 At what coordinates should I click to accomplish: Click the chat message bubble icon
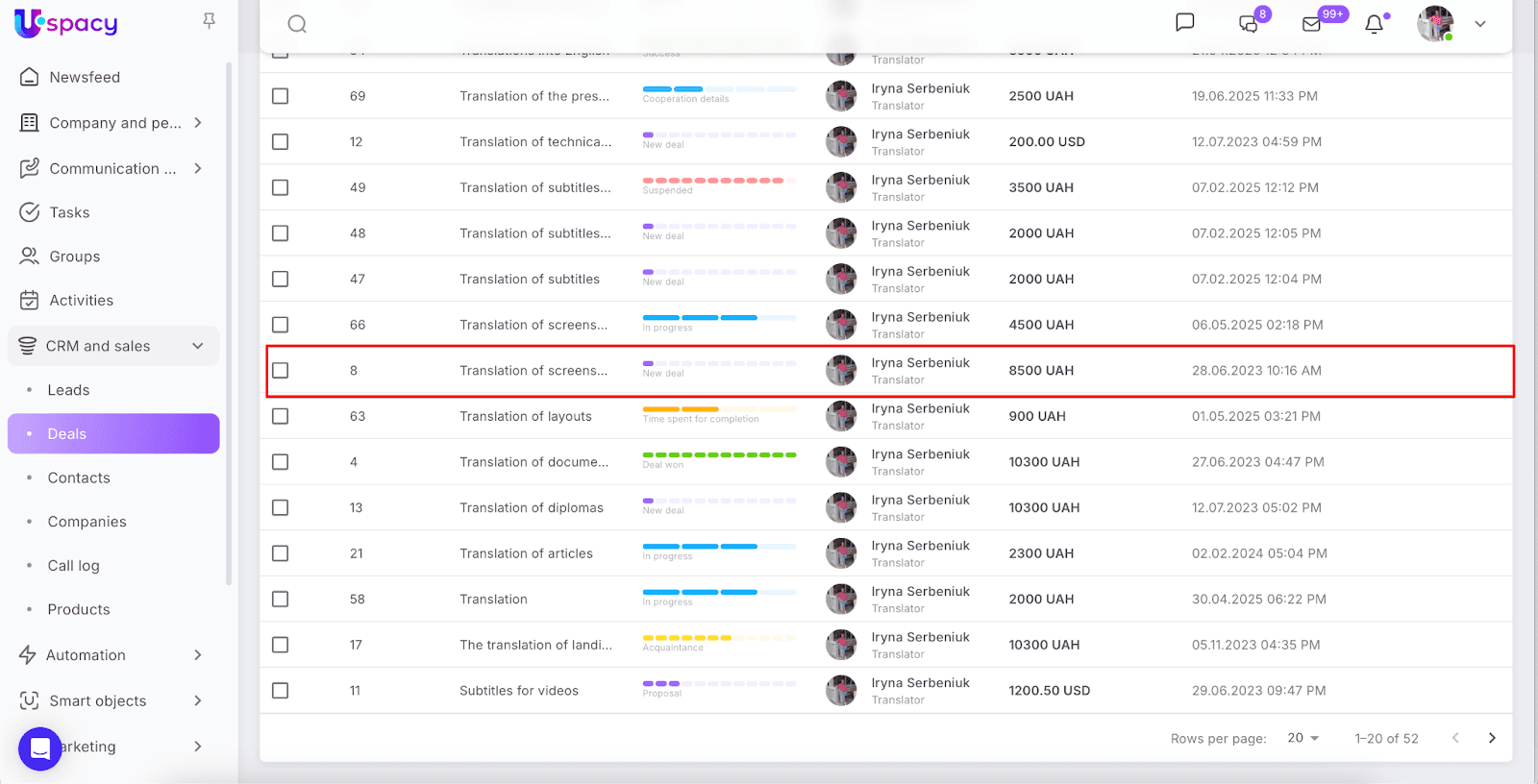click(1185, 22)
